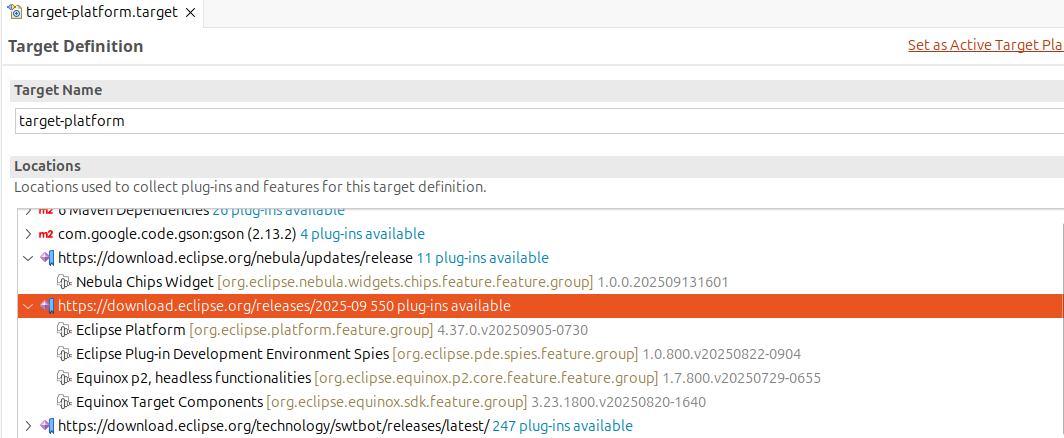Click [org.eclipse.platform.feature.group] identifier text
This screenshot has height=438, width=1064.
(x=311, y=331)
